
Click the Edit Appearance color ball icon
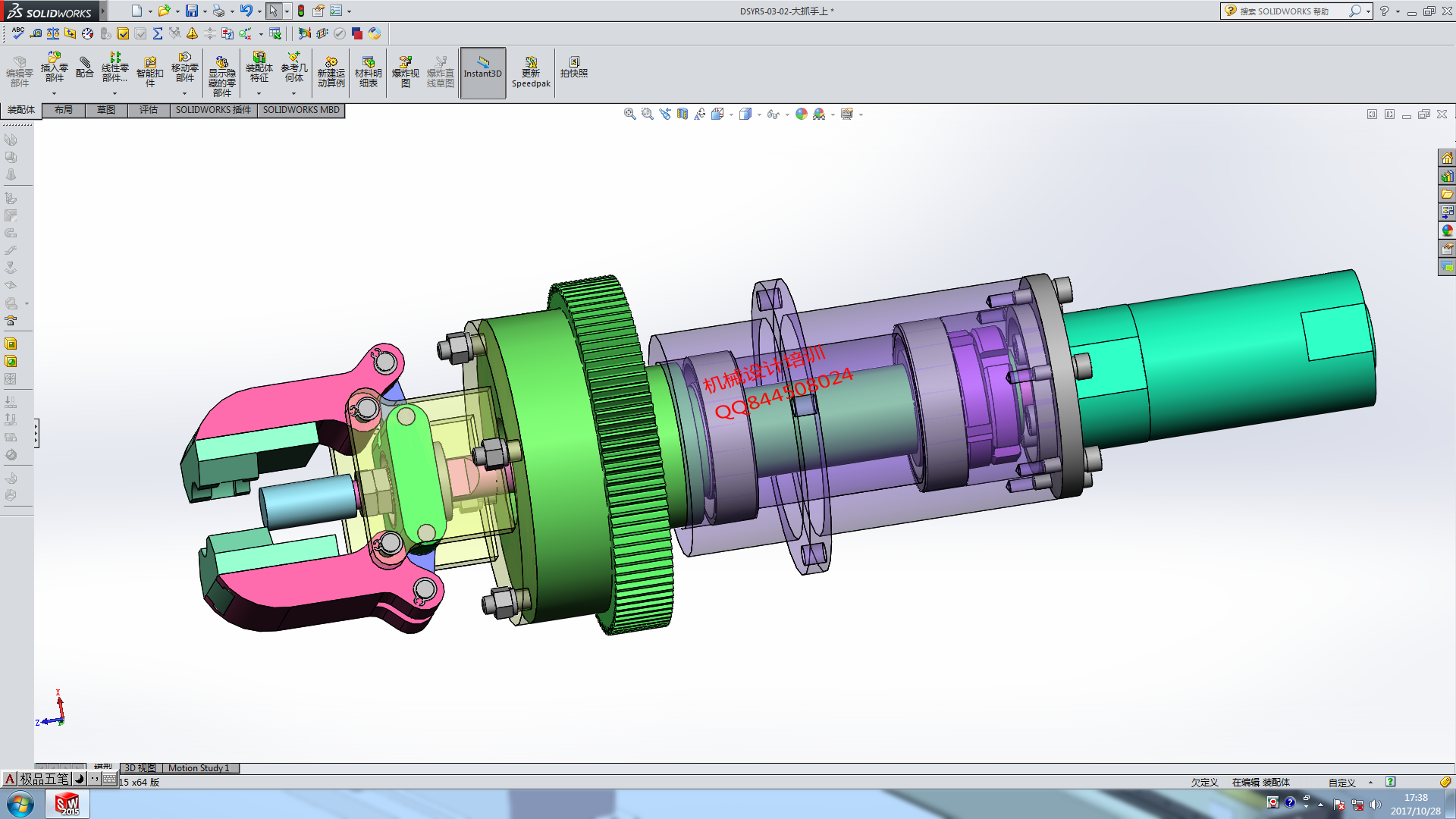coord(801,114)
